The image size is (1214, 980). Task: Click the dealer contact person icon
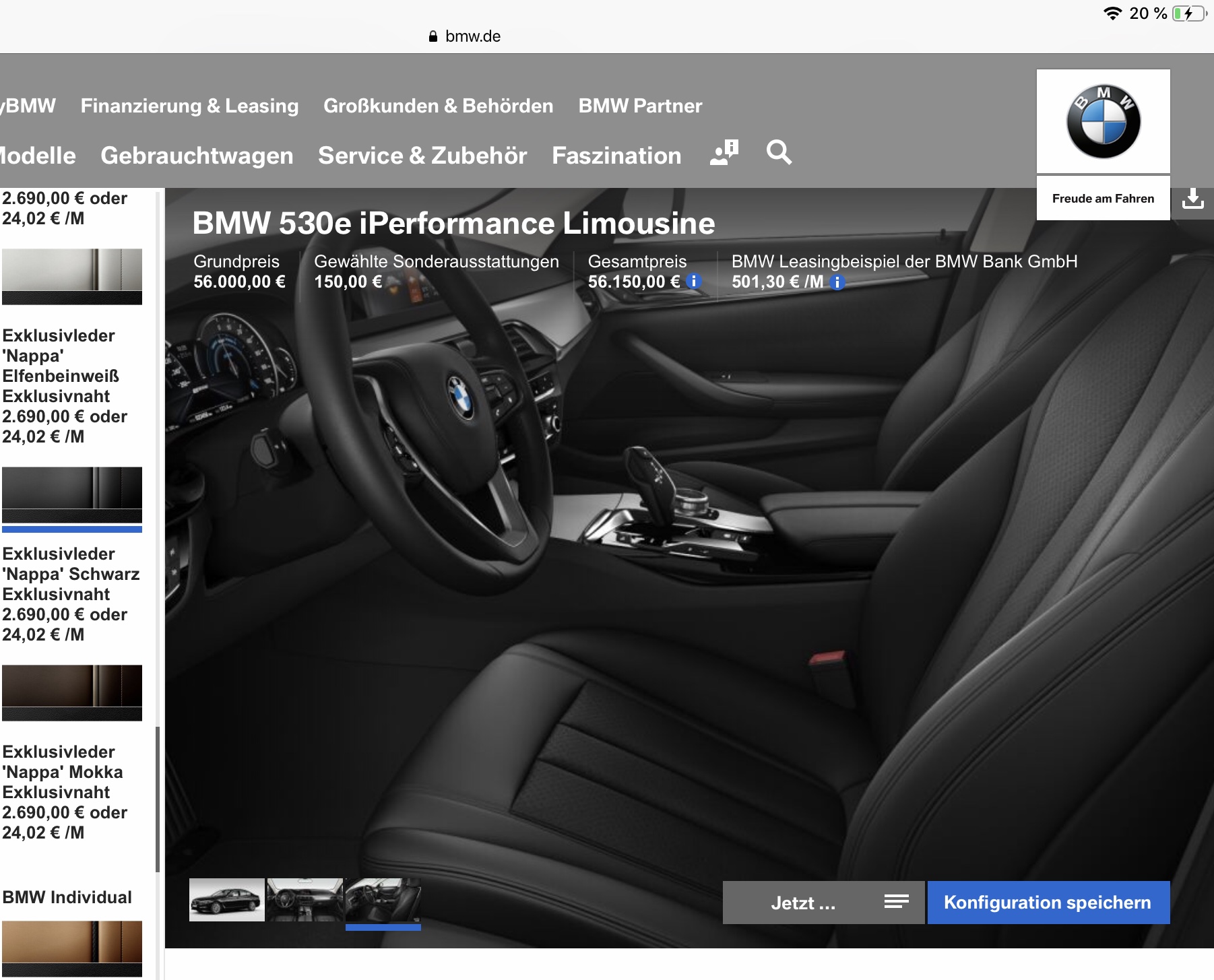coord(724,153)
